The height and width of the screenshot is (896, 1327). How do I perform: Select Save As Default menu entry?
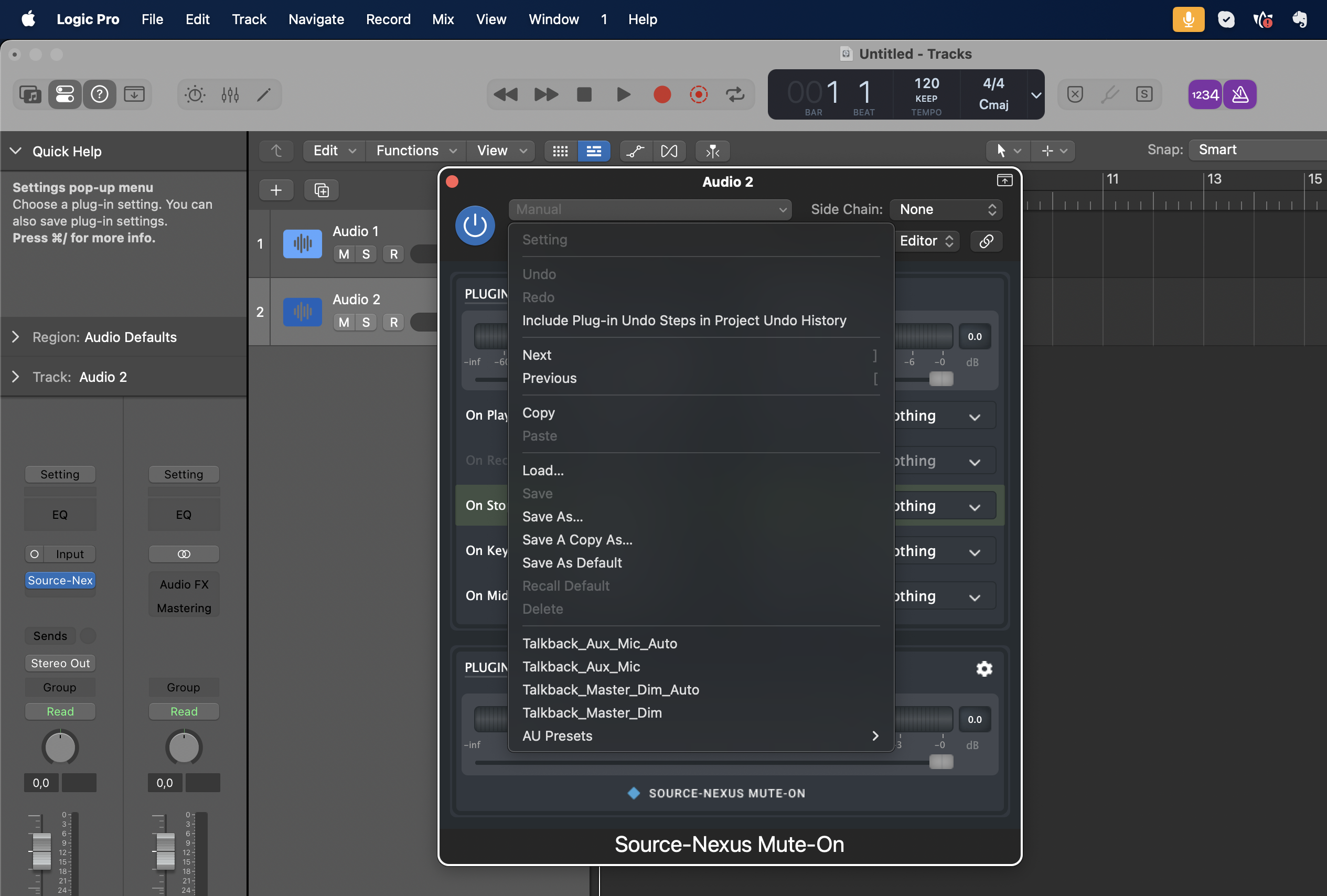(572, 562)
